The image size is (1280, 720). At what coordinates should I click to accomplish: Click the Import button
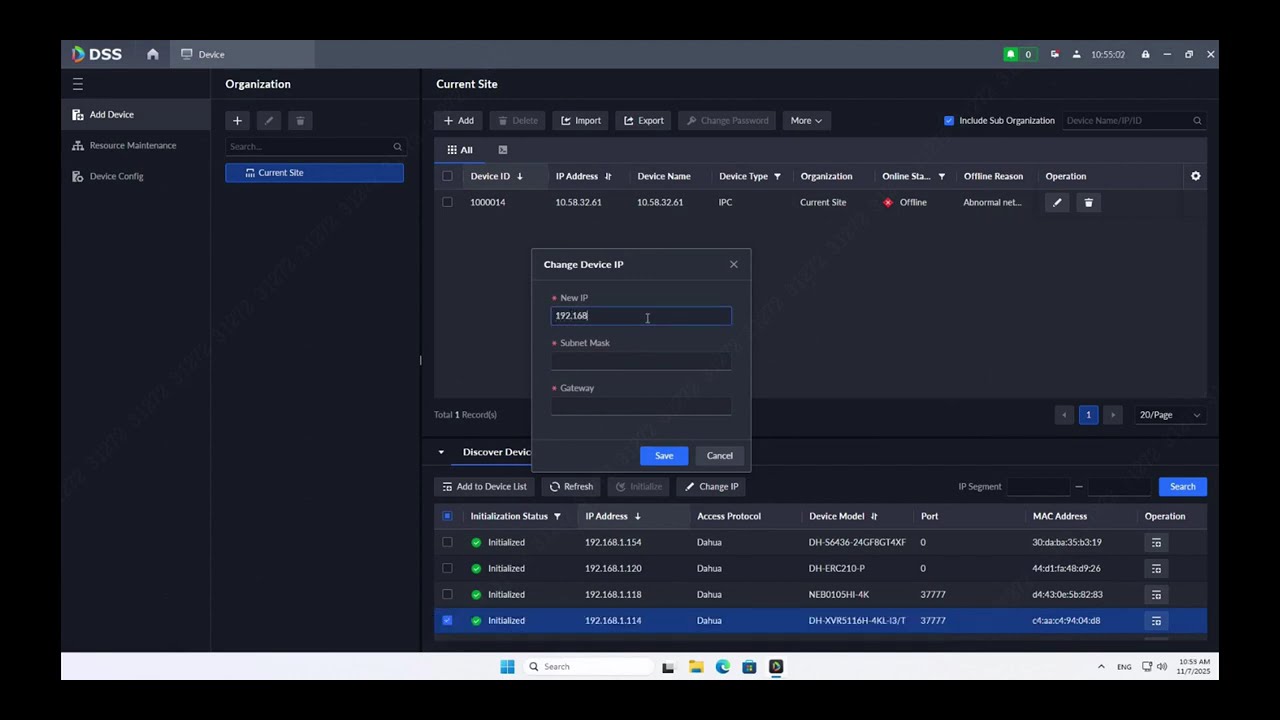[581, 121]
